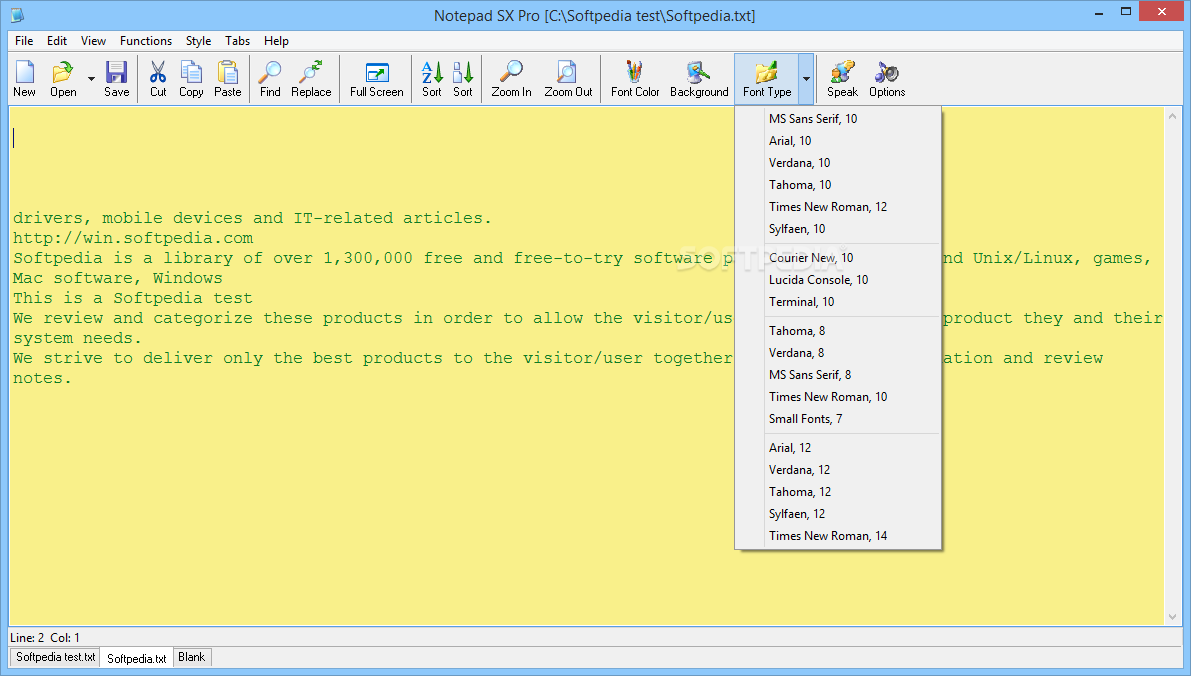Expand the Open button dropdown arrow
Viewport: 1191px width, 676px height.
coord(91,79)
